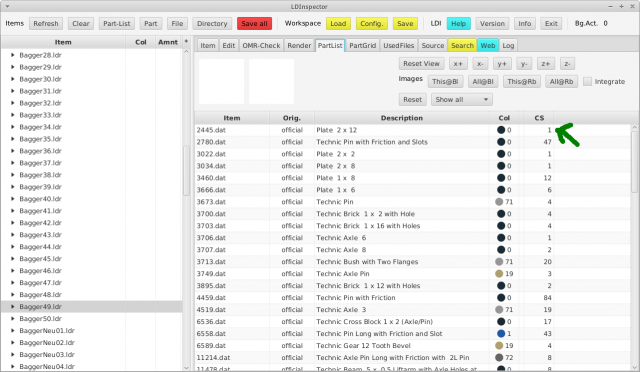Click the yellow workspace Save button
This screenshot has height=372, width=640.
pyautogui.click(x=405, y=24)
